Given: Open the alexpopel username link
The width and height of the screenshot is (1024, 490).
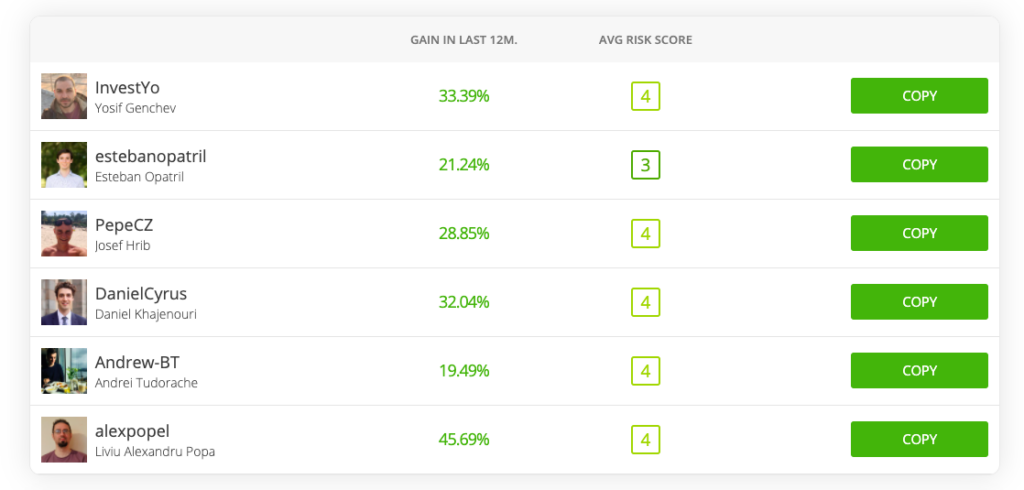Looking at the screenshot, I should click(x=132, y=431).
